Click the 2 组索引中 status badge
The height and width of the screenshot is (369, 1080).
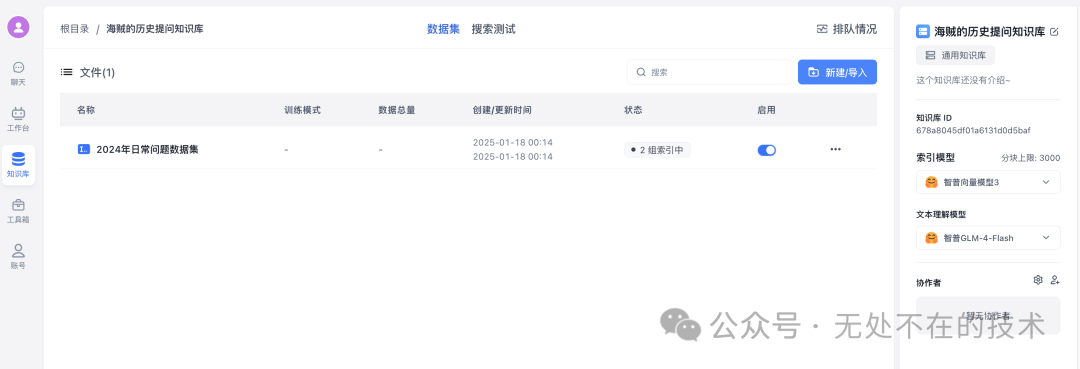[x=657, y=149]
